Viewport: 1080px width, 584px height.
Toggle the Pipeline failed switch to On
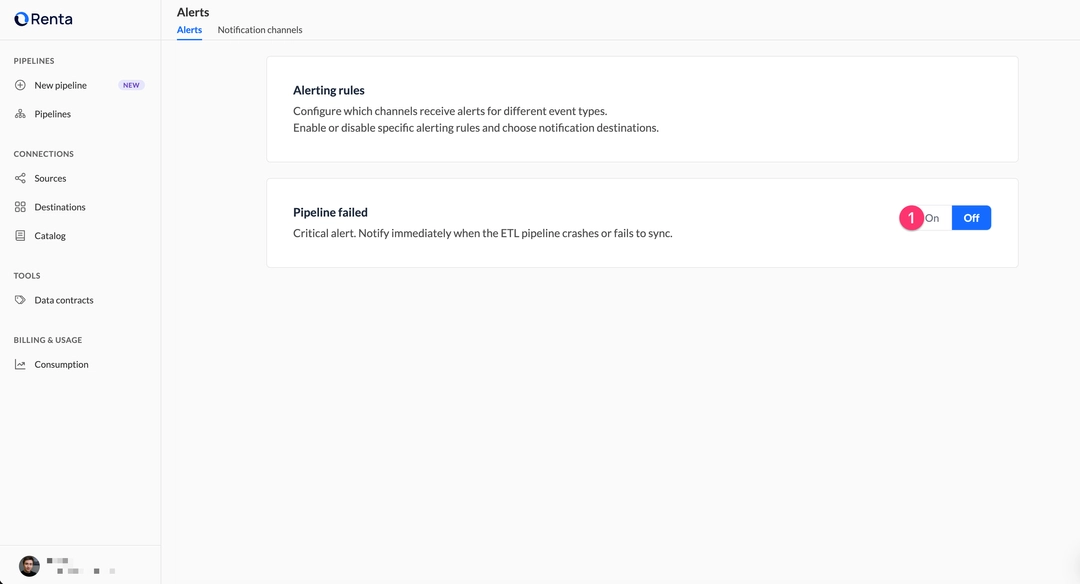click(932, 217)
